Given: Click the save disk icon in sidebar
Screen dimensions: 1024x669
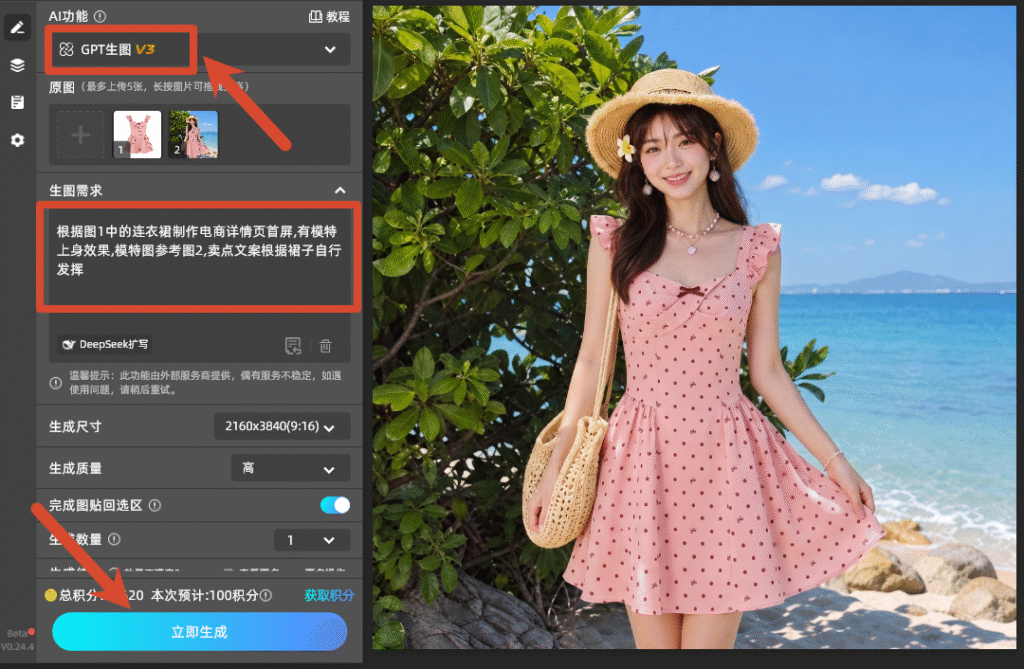Looking at the screenshot, I should pos(17,102).
